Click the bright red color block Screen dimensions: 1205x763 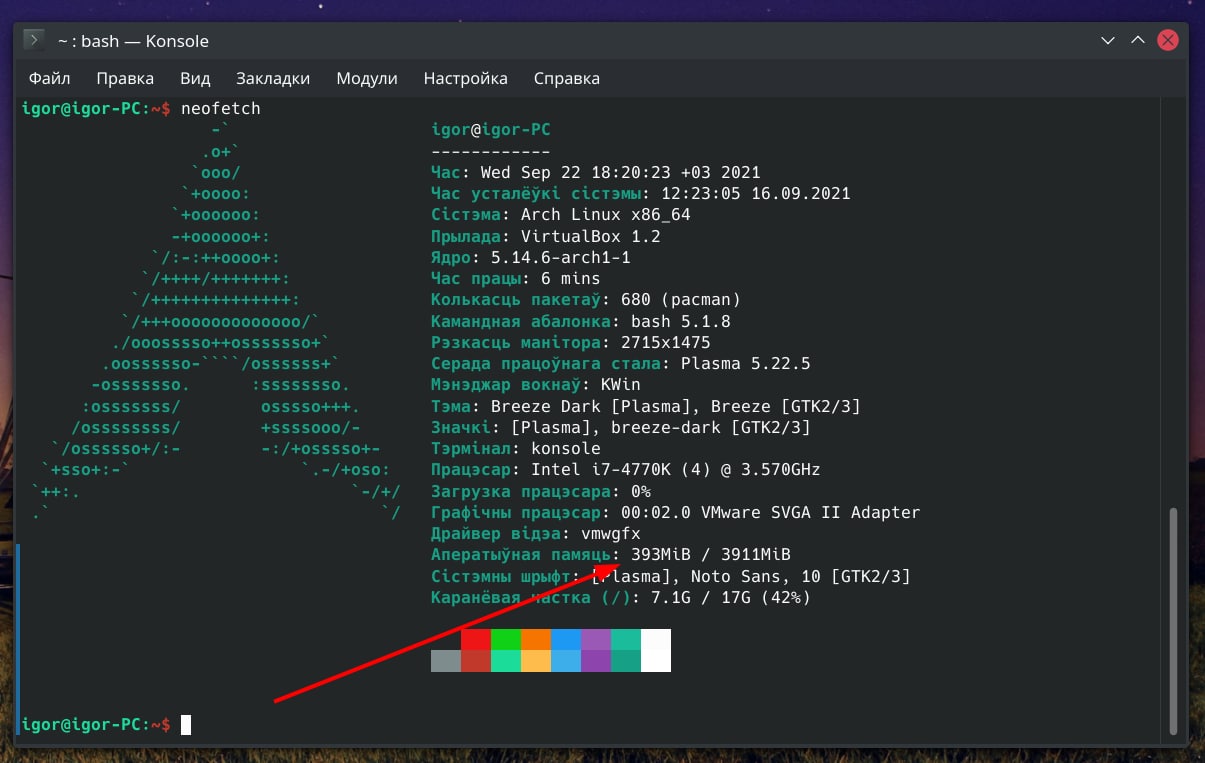(476, 639)
